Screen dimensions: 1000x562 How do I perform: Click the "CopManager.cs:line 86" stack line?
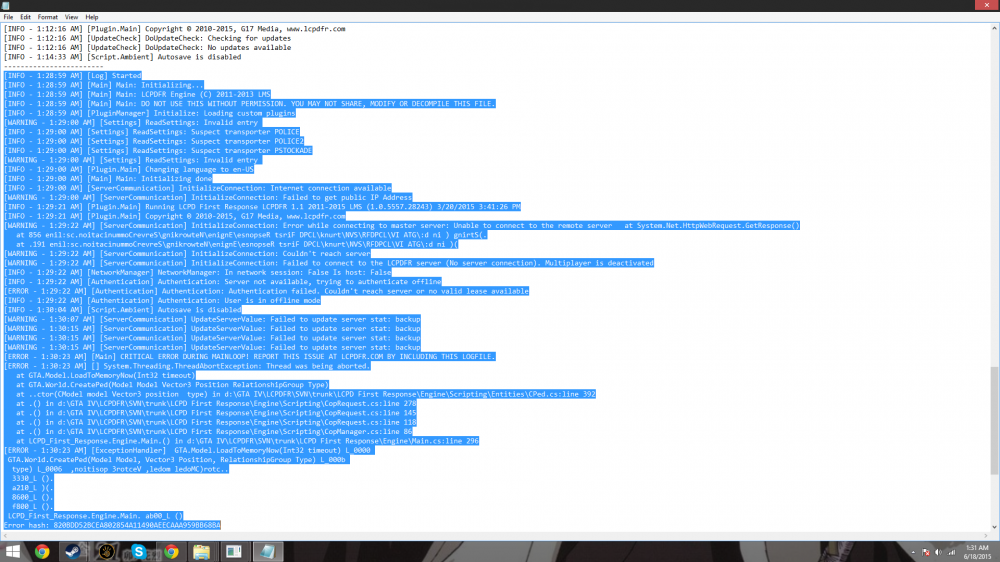point(214,432)
